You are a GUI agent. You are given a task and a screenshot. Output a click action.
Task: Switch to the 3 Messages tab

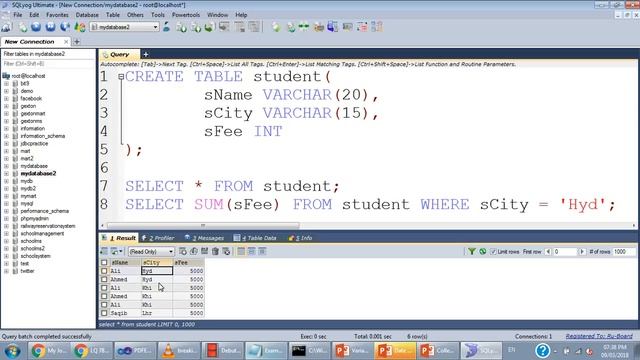(204, 238)
